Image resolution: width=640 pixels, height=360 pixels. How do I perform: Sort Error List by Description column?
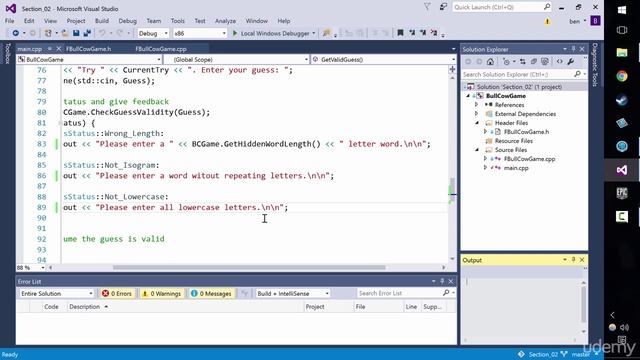point(84,307)
